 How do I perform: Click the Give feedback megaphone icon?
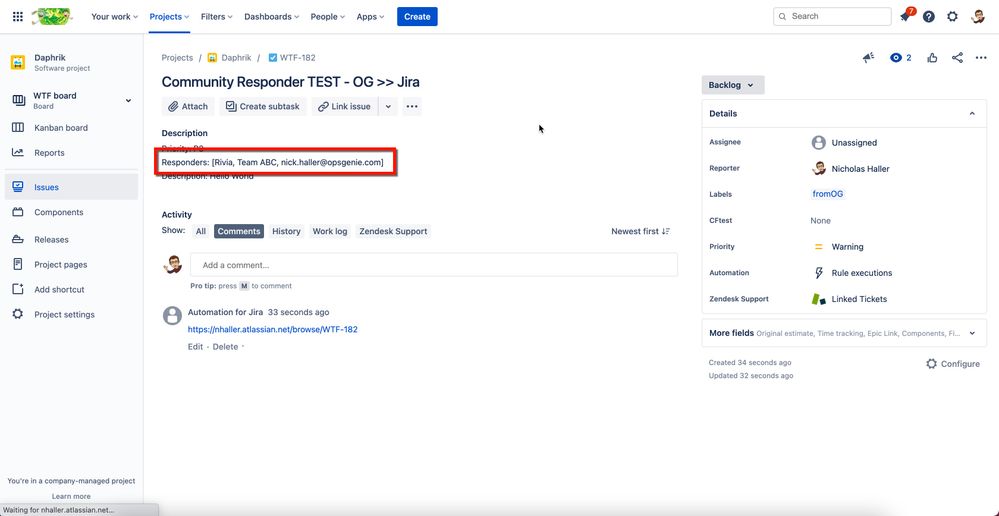(x=868, y=58)
